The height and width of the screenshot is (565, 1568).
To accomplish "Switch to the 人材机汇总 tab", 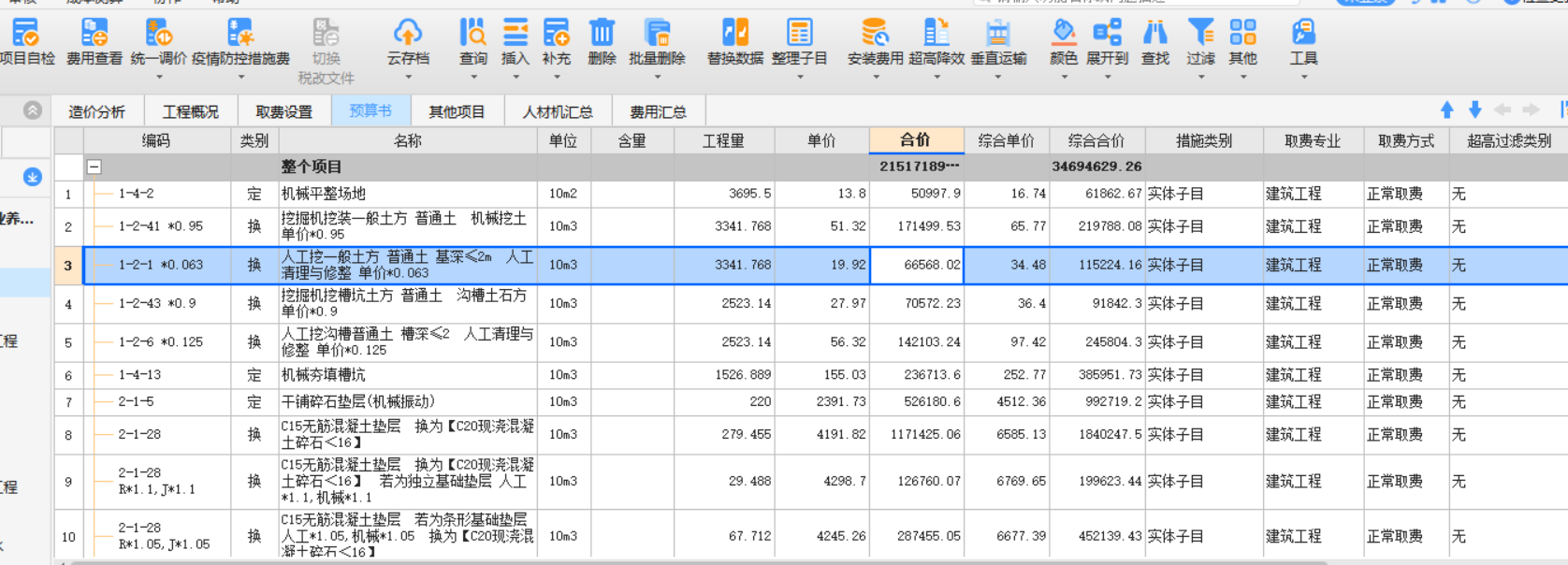I will tap(558, 111).
